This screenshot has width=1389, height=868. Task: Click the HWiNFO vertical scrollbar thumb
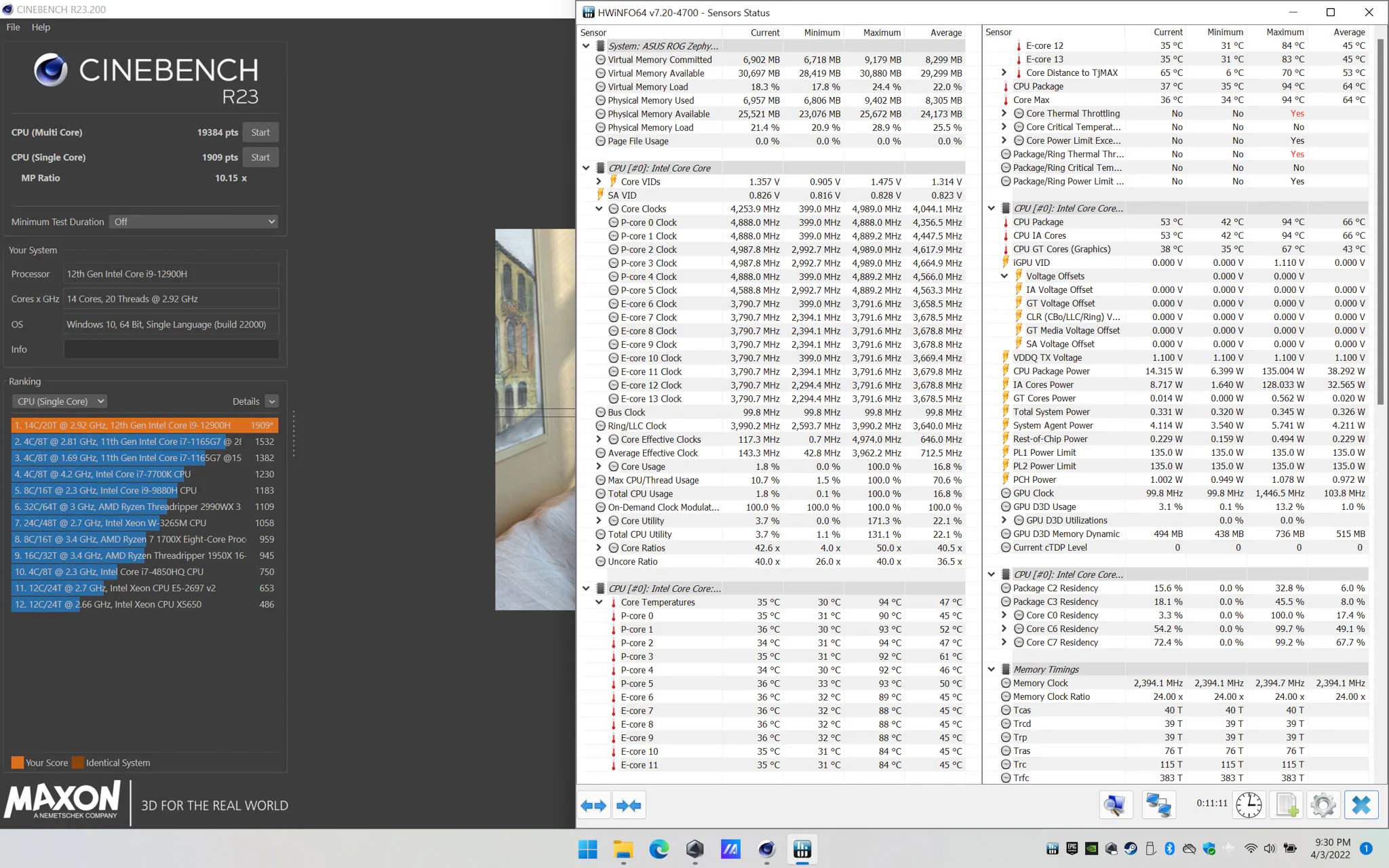pos(1380,222)
